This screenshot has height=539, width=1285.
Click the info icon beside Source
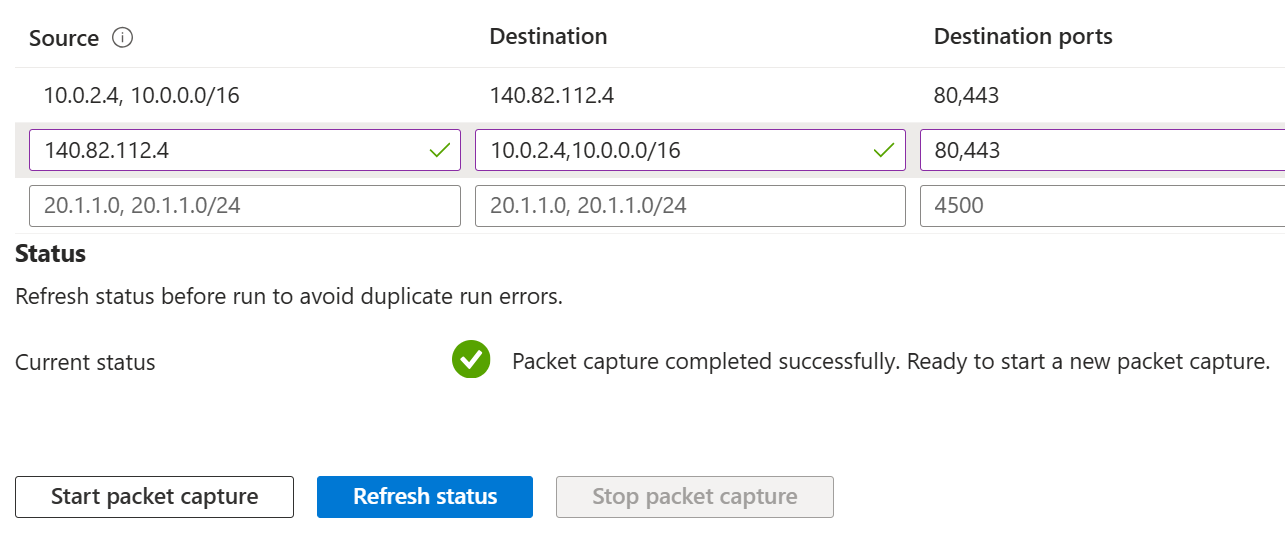(x=123, y=38)
